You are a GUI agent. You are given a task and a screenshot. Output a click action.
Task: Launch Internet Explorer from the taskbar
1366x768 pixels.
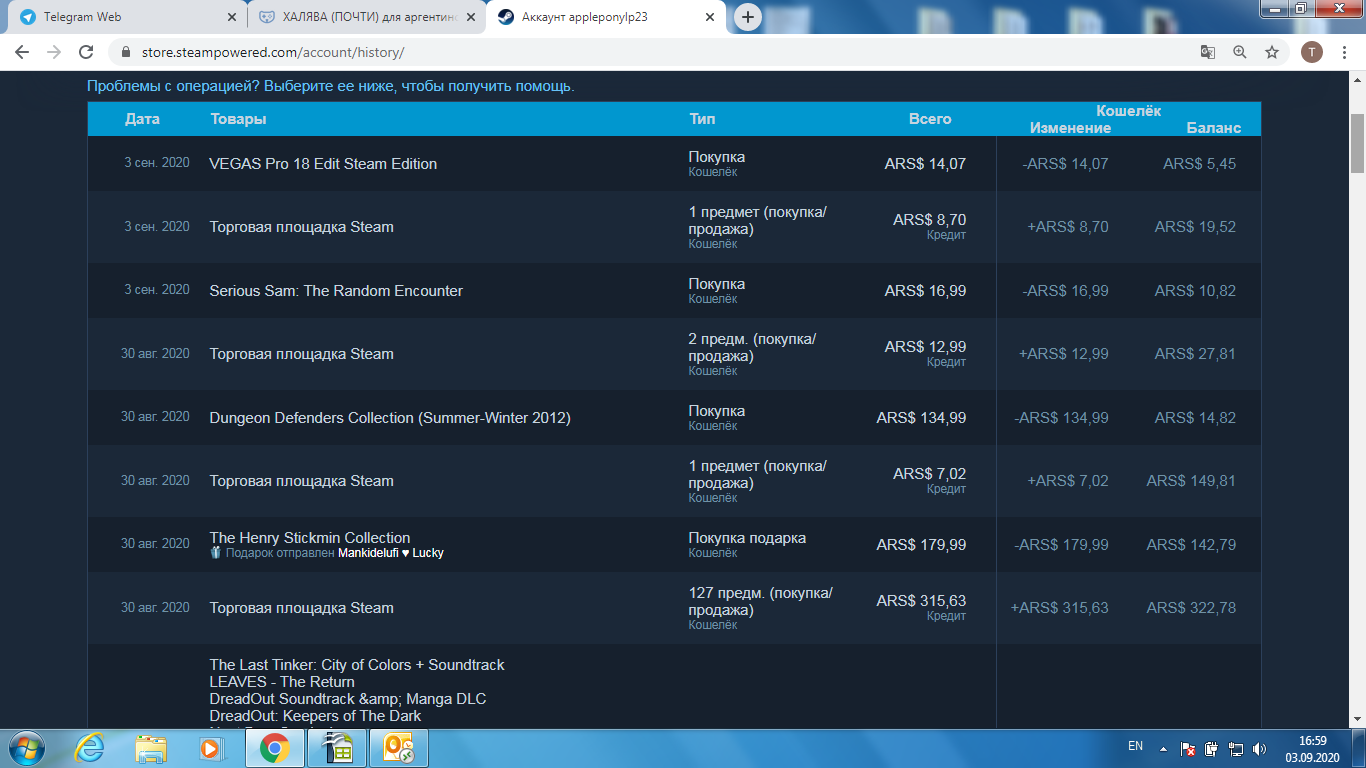click(x=89, y=747)
